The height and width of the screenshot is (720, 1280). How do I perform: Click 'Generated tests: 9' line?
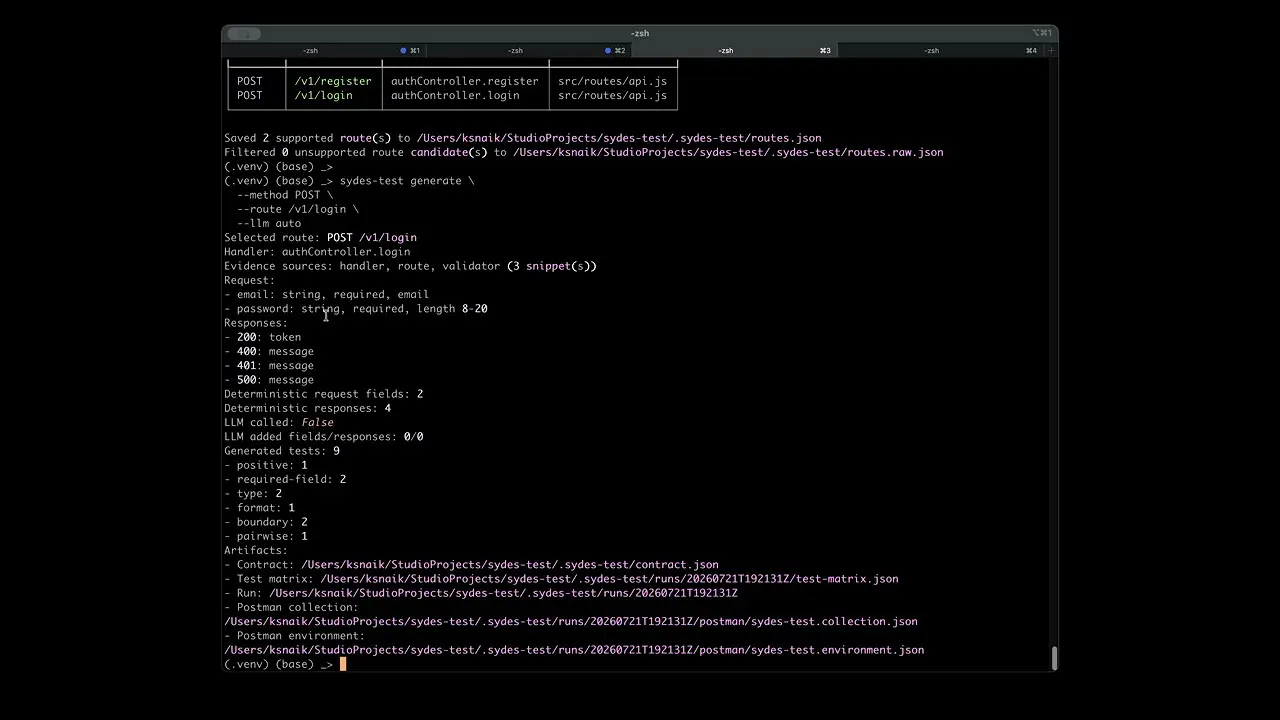[x=282, y=451]
